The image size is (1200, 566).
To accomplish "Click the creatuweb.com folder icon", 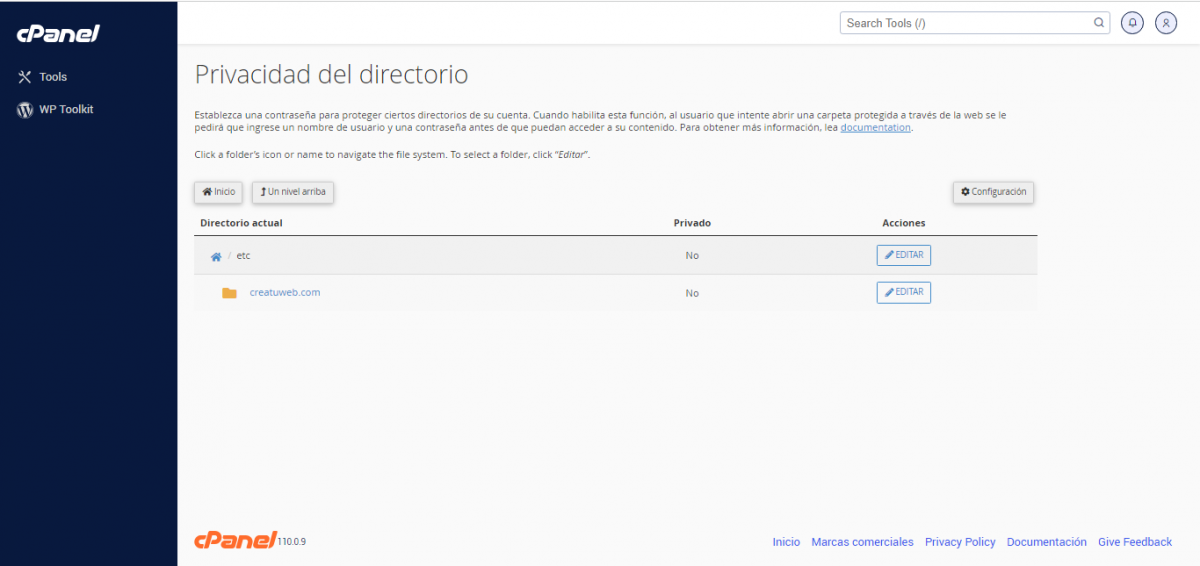I will [x=229, y=293].
